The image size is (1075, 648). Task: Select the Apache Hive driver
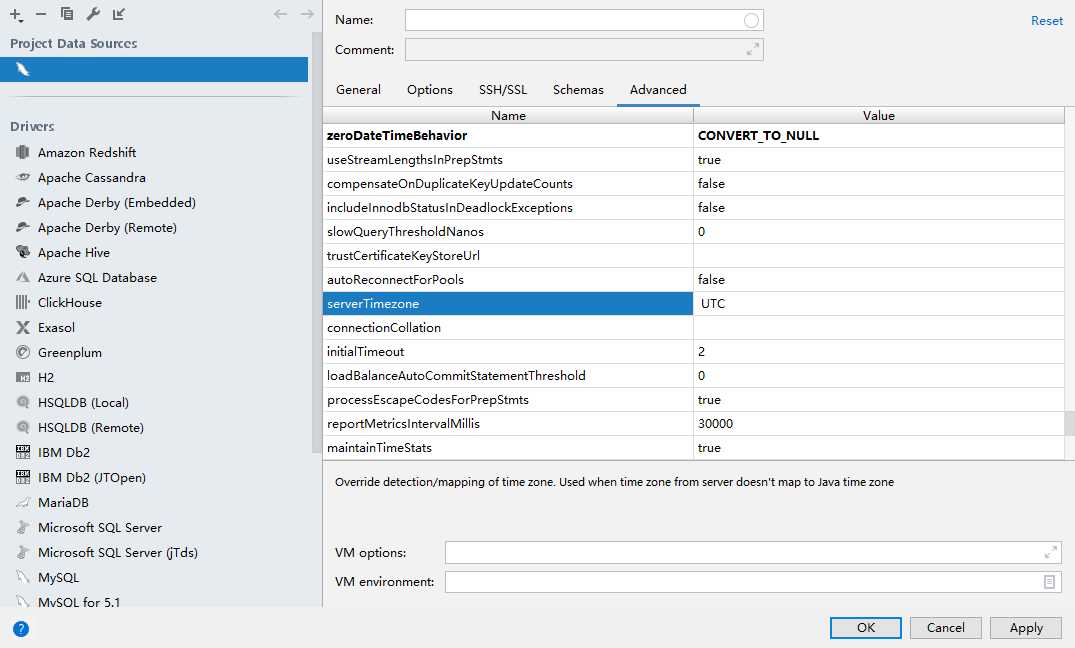[x=73, y=252]
